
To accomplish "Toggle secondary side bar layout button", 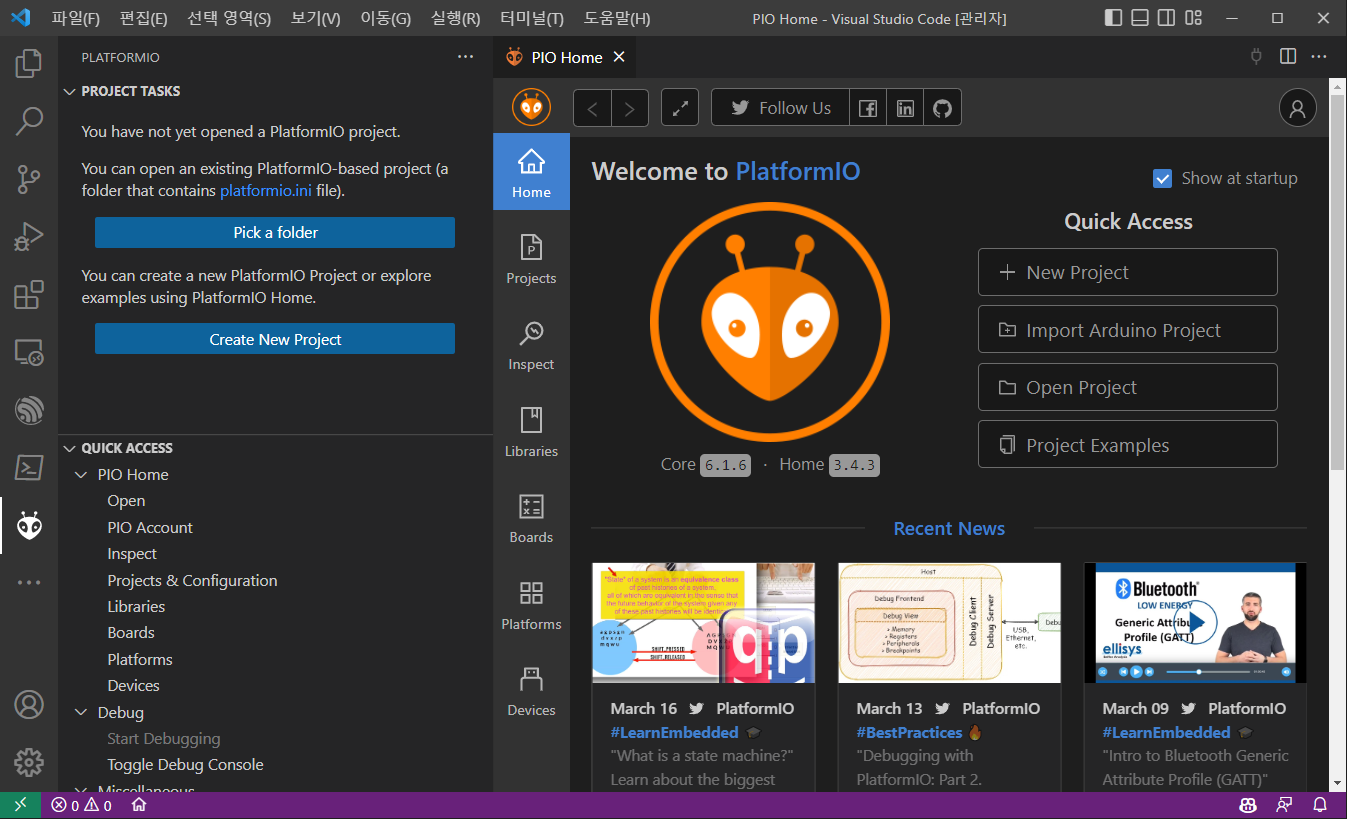I will 1166,18.
